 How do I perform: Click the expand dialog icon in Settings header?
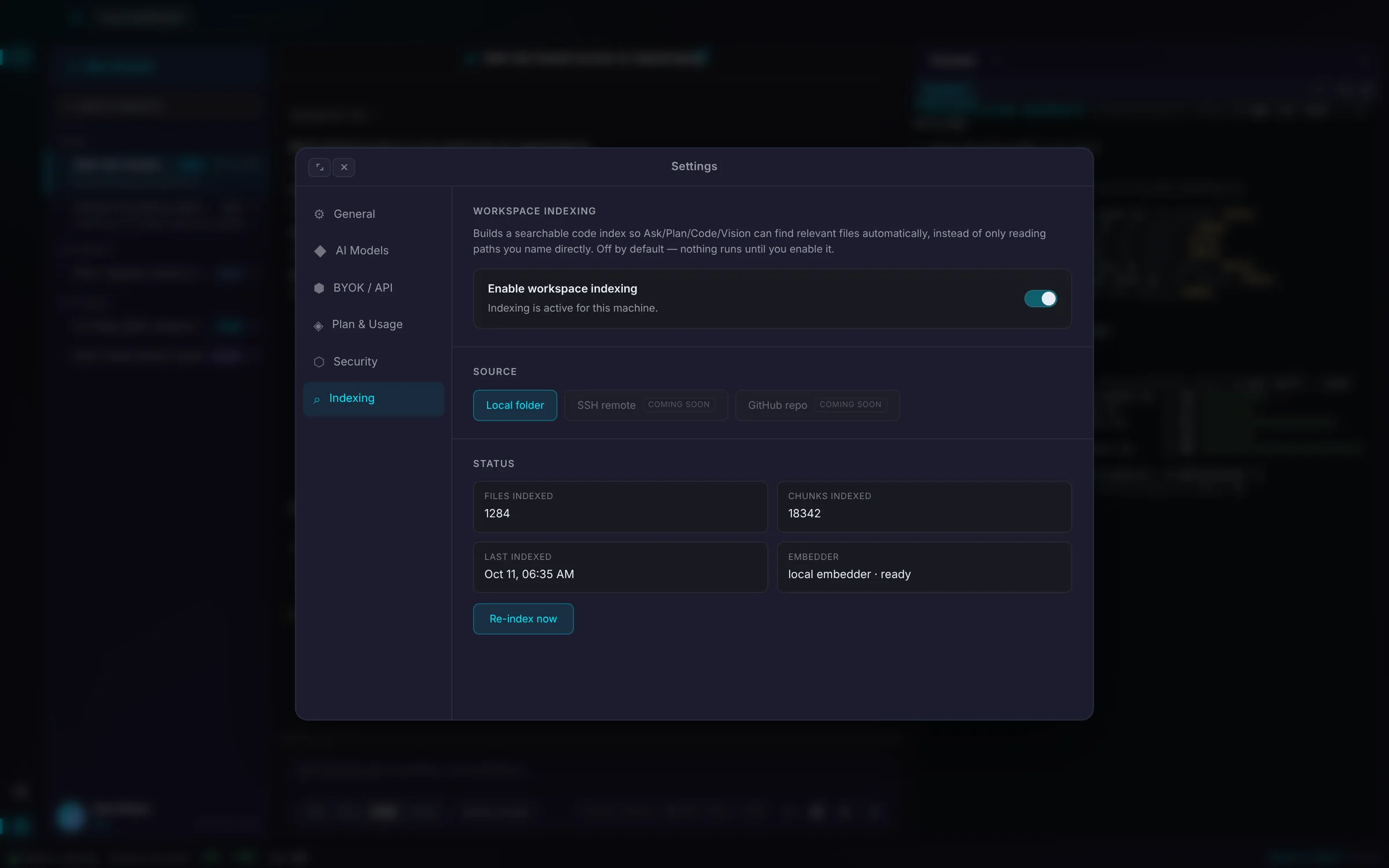click(319, 167)
